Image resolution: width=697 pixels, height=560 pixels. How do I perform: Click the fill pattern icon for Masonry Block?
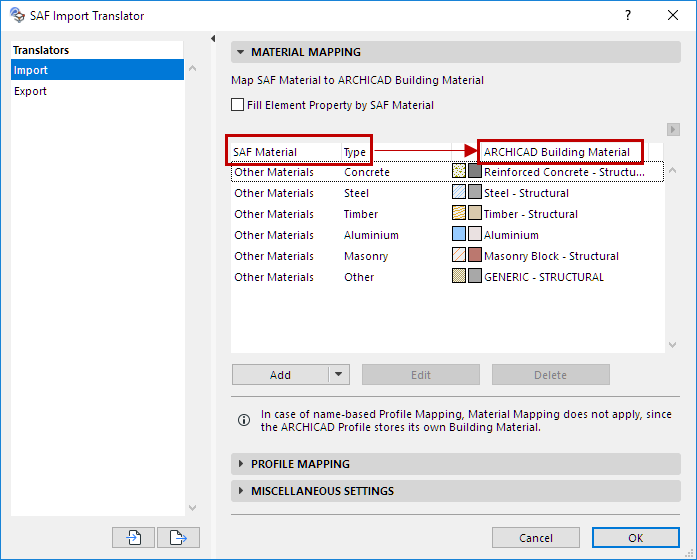(459, 255)
